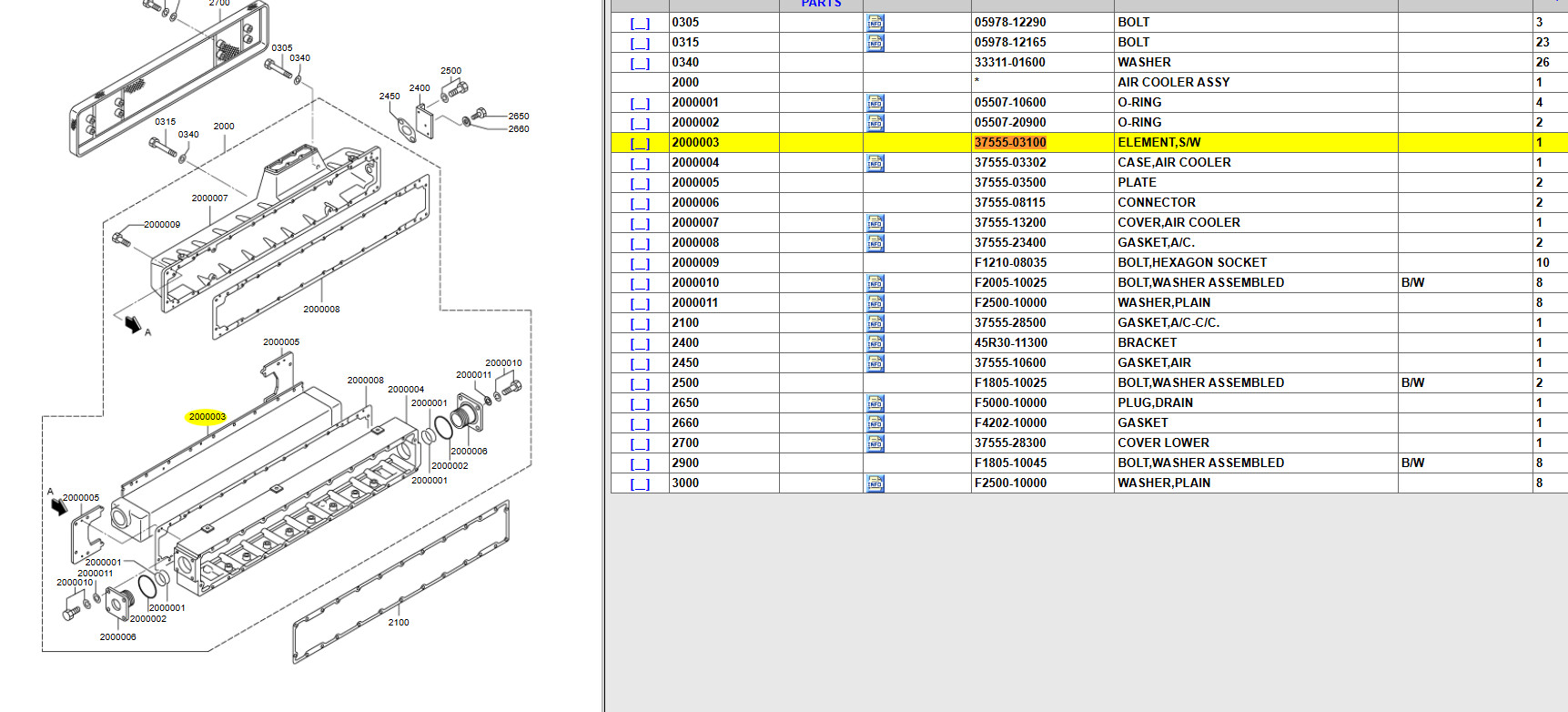Viewport: 1568px width, 712px height.
Task: Open INFO icon for bolt 0305
Action: tap(875, 23)
